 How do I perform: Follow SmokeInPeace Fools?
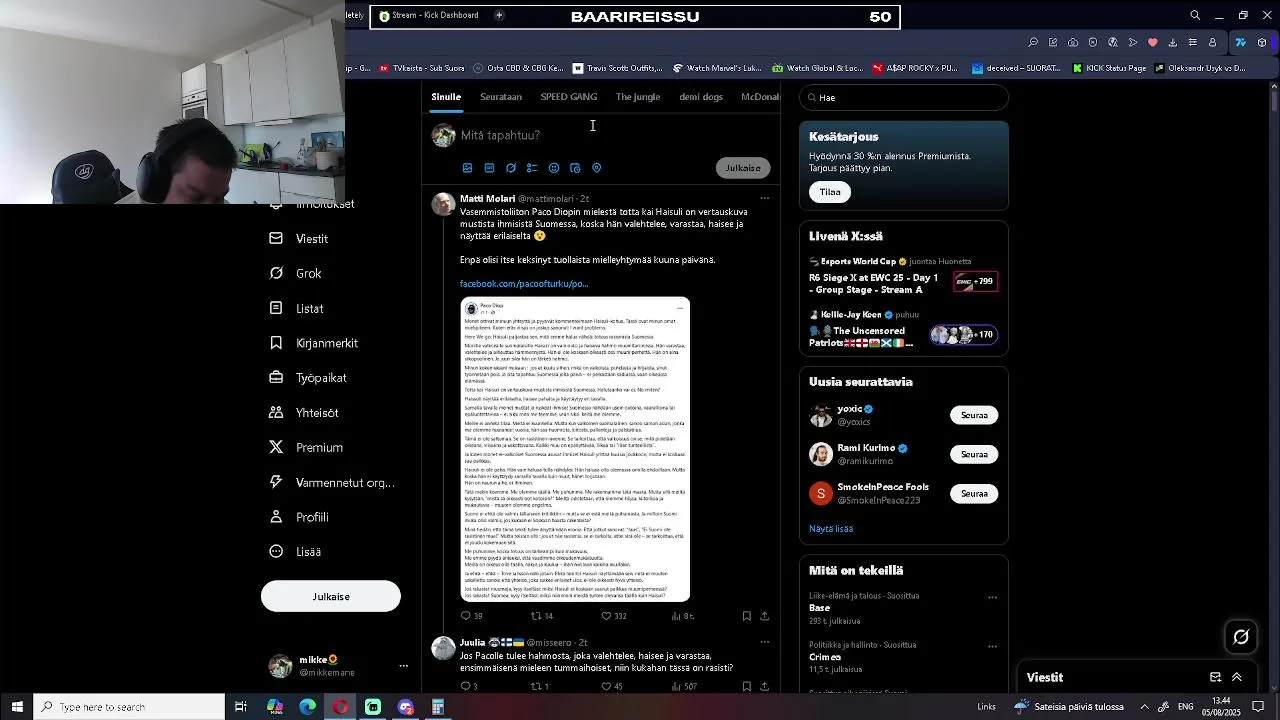pos(974,493)
